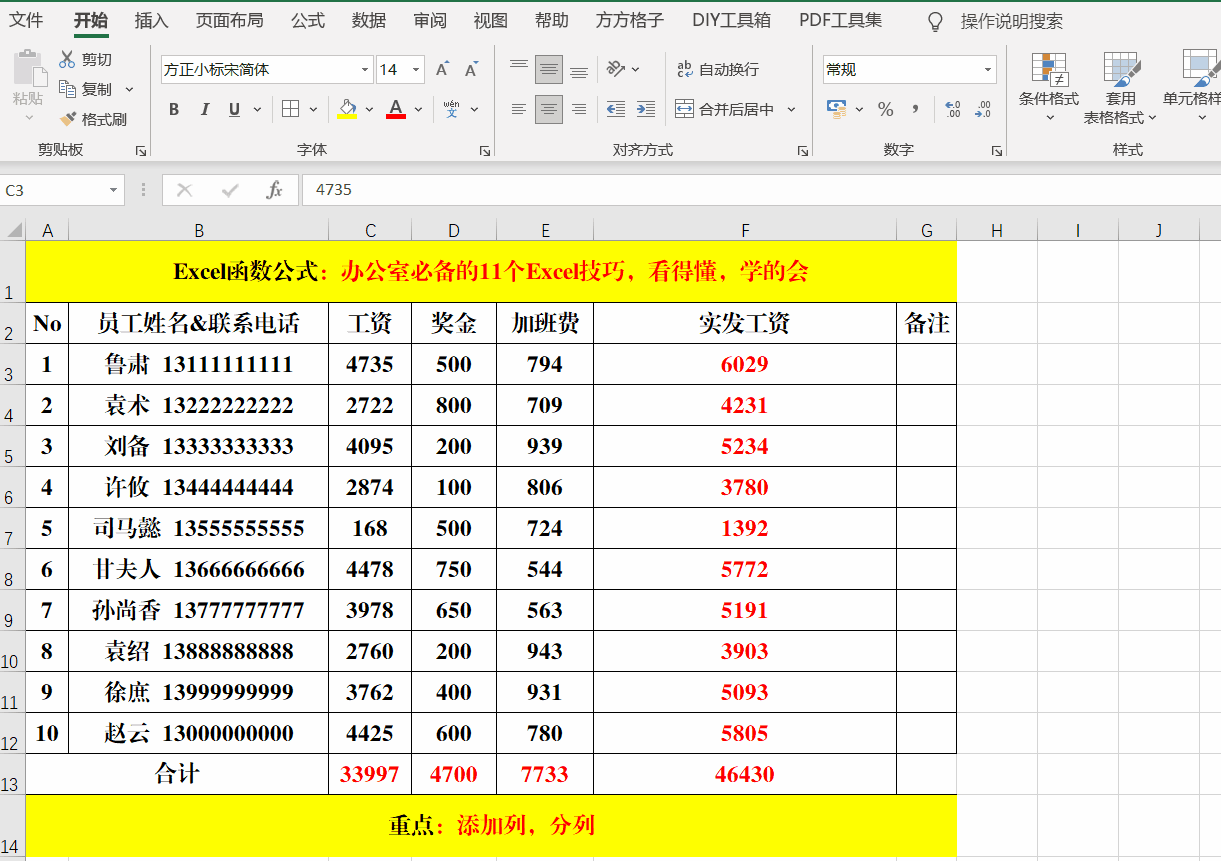Toggle Underline formatting
1221x861 pixels.
click(234, 109)
